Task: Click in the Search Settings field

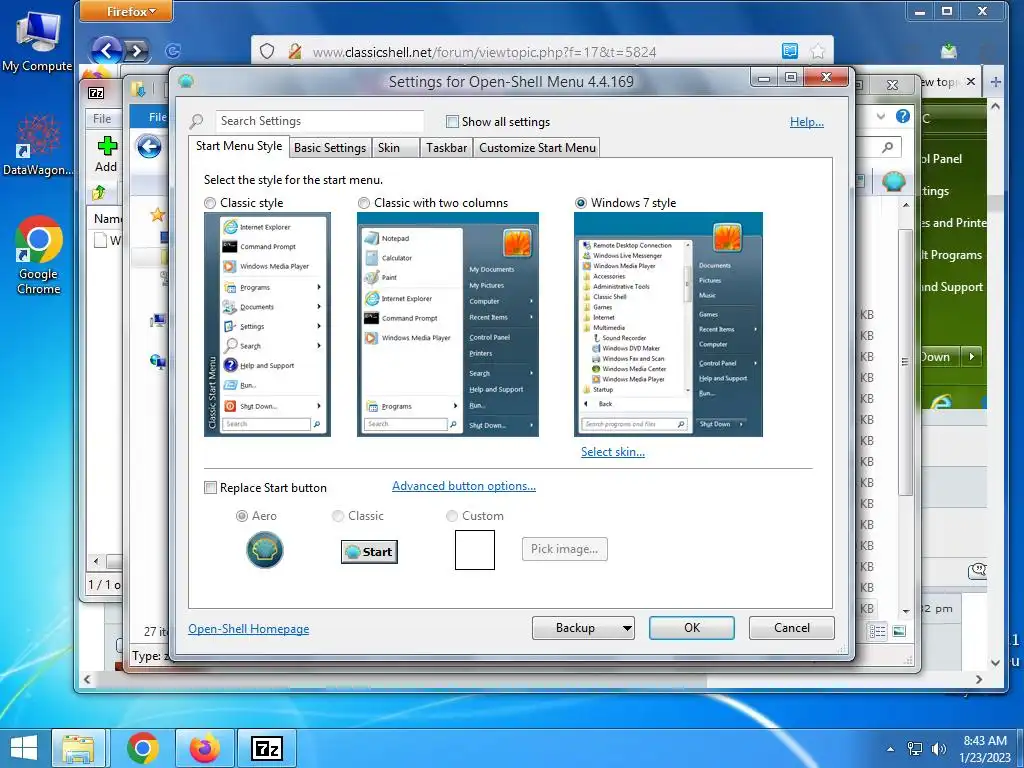Action: tap(320, 121)
